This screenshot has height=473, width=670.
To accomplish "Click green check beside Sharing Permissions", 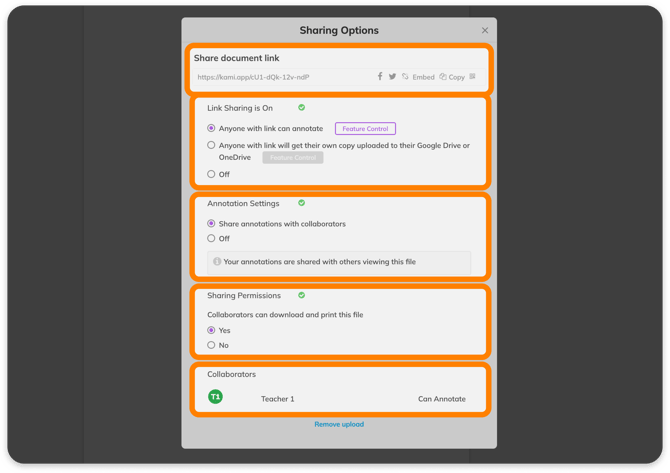I will click(x=302, y=295).
